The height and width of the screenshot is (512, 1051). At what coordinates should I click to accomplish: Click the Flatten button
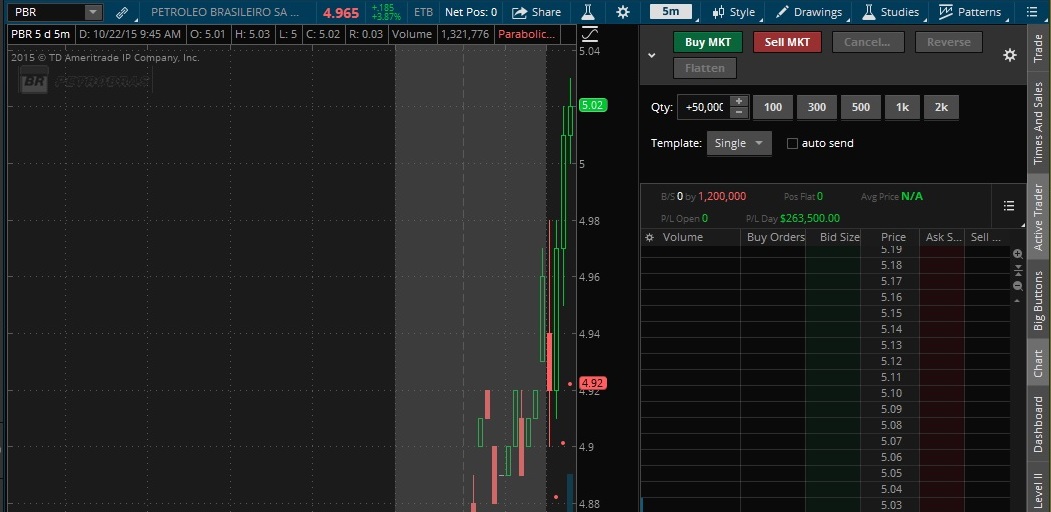pyautogui.click(x=704, y=68)
